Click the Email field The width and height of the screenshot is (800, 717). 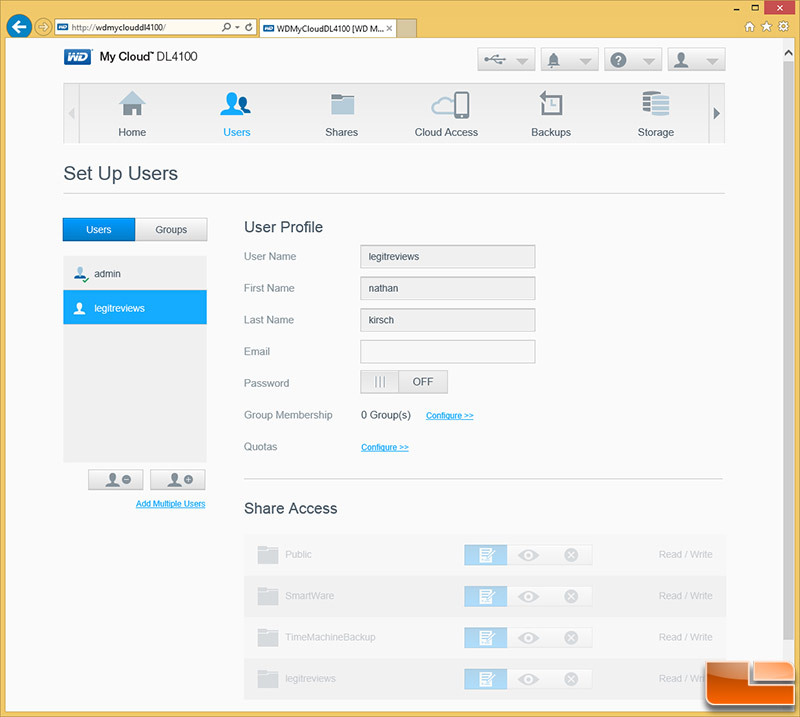447,352
